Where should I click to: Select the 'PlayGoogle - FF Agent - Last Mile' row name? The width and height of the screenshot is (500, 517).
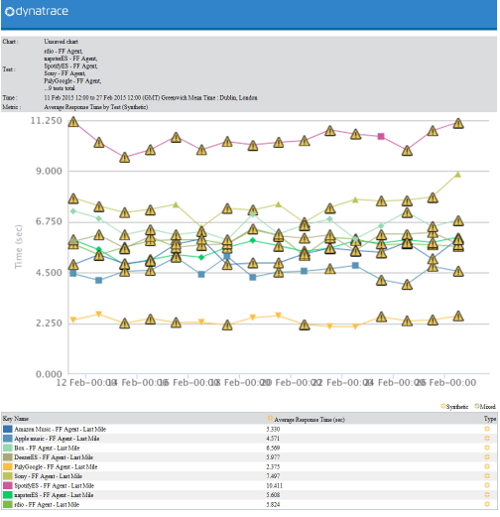(x=56, y=466)
